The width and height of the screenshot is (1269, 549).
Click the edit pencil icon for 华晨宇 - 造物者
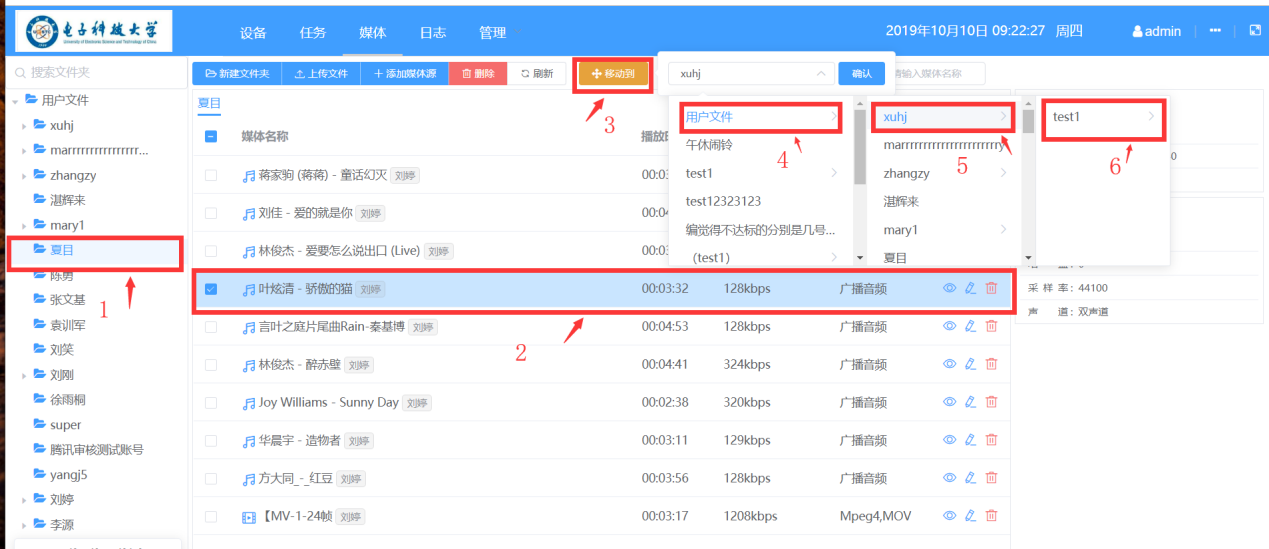970,440
